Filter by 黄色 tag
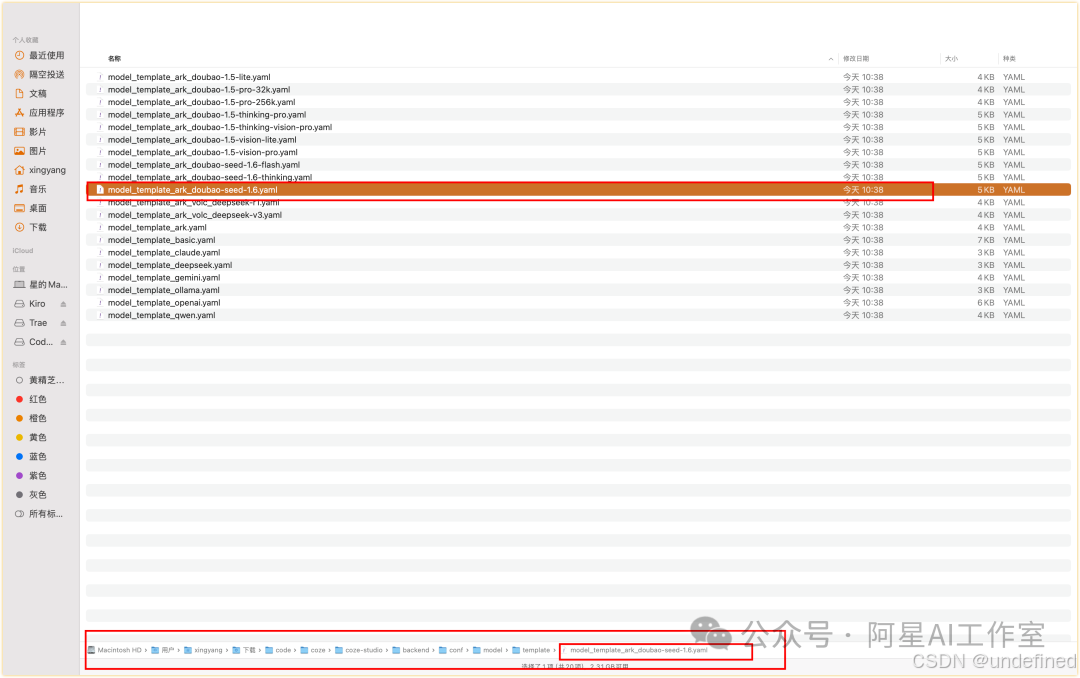Image resolution: width=1080 pixels, height=678 pixels. click(x=31, y=438)
